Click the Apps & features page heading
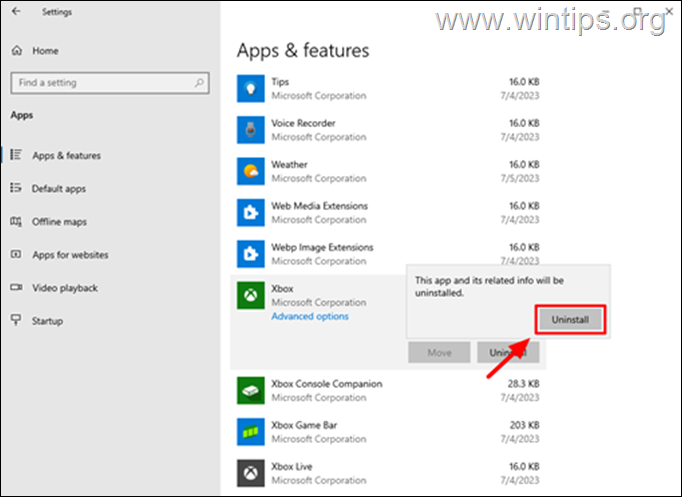This screenshot has width=682, height=497. pyautogui.click(x=303, y=50)
